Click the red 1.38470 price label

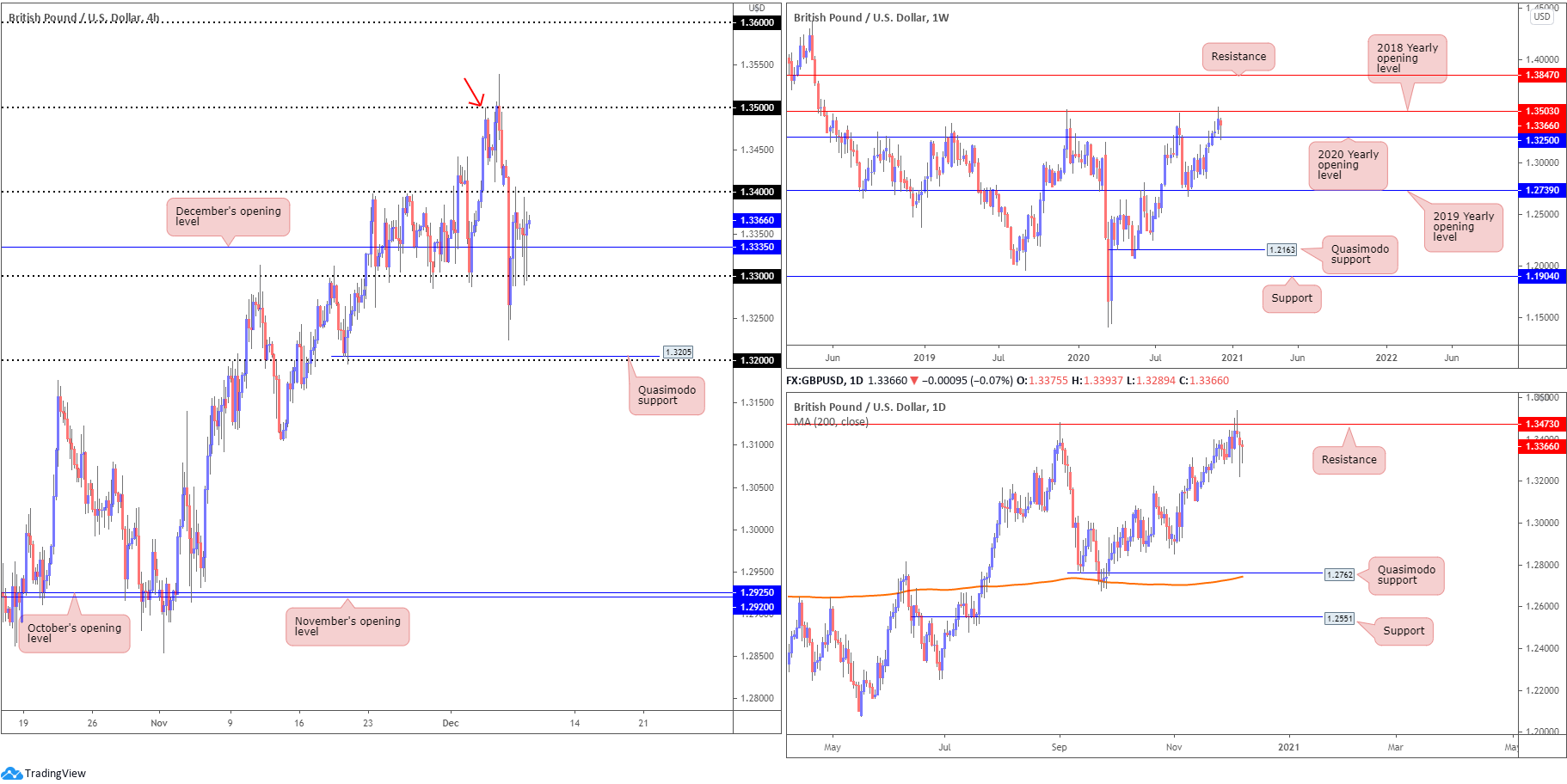pos(1542,75)
